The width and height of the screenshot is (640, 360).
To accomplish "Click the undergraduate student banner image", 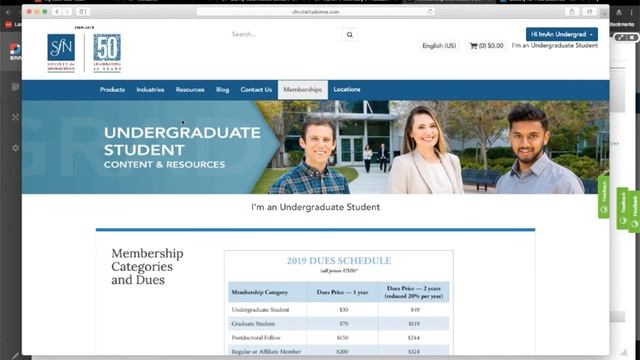I will pos(316,147).
